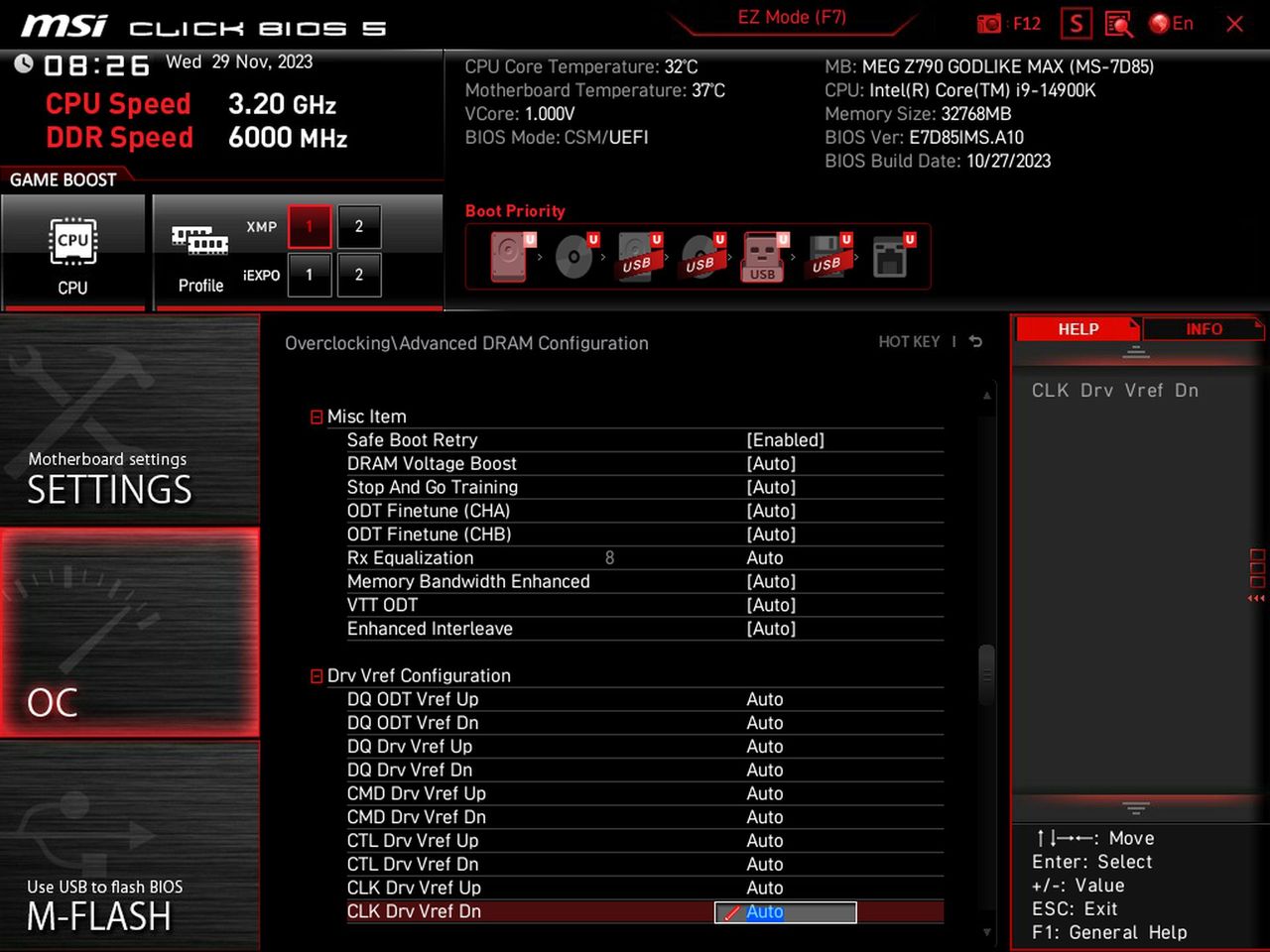Click the clock icon beside the time
The height and width of the screenshot is (952, 1270).
pyautogui.click(x=23, y=64)
